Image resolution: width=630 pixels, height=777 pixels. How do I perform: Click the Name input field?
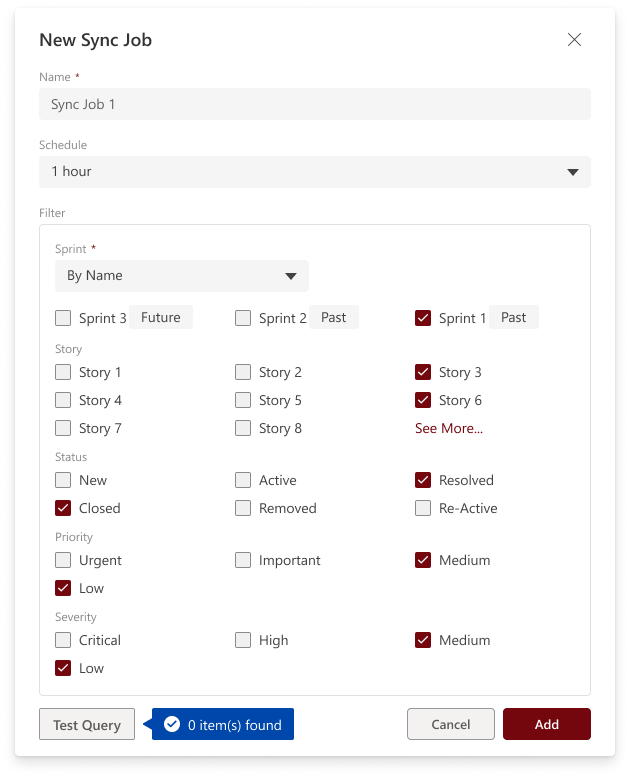click(315, 104)
